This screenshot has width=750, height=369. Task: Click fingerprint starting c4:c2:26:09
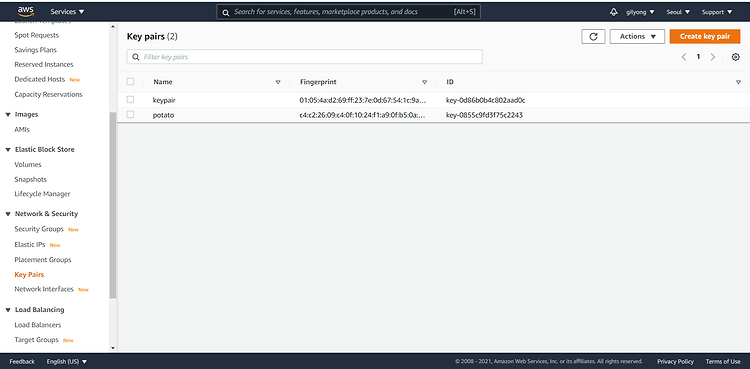[x=363, y=115]
